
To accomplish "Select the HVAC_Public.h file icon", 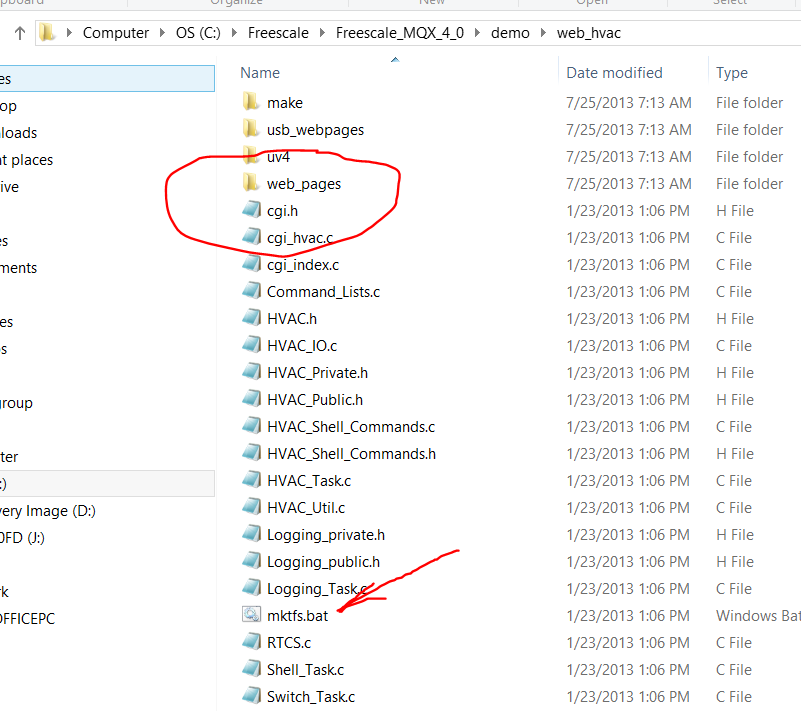I will point(251,399).
